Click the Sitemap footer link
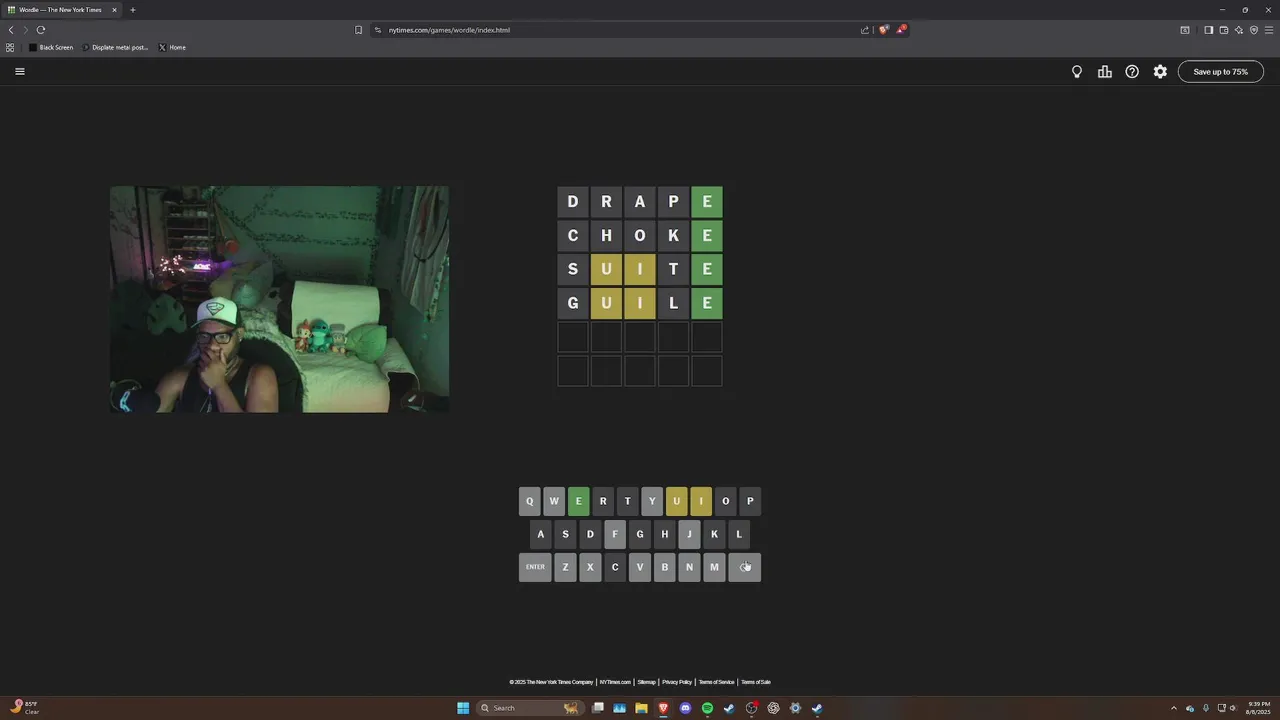 647,682
